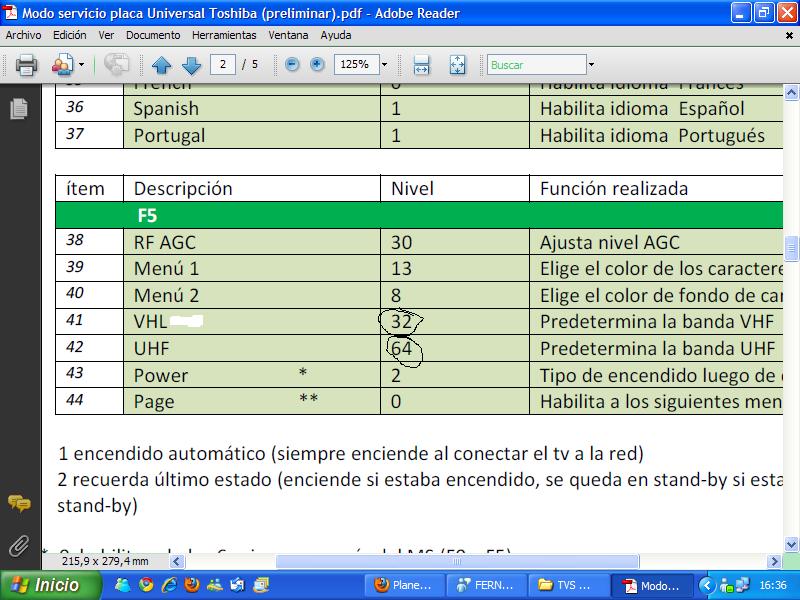Click the green F5 section header
Screen dimensions: 800x600
(419, 215)
